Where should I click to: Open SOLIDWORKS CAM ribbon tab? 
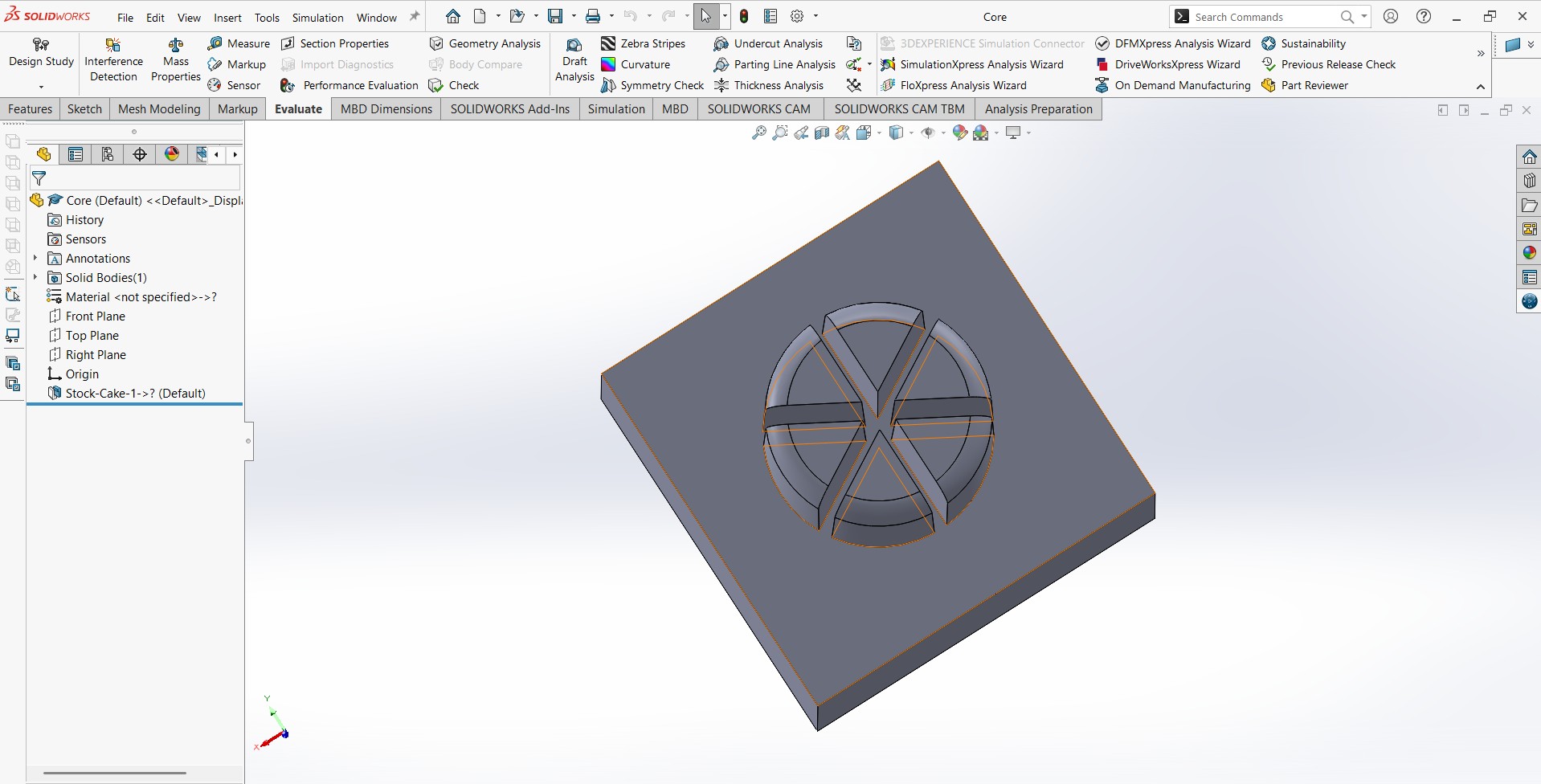(x=758, y=108)
